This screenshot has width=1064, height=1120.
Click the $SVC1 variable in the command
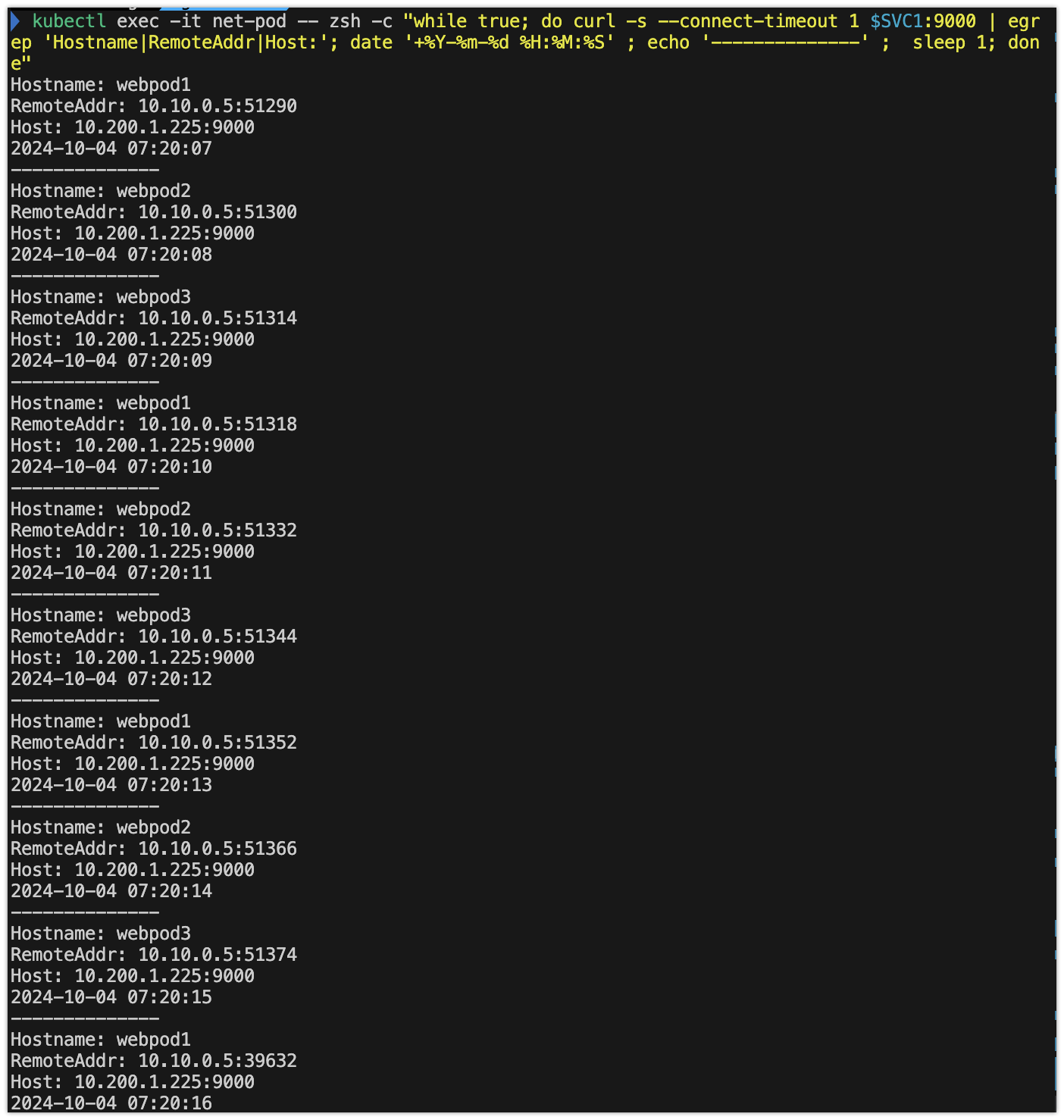point(897,21)
